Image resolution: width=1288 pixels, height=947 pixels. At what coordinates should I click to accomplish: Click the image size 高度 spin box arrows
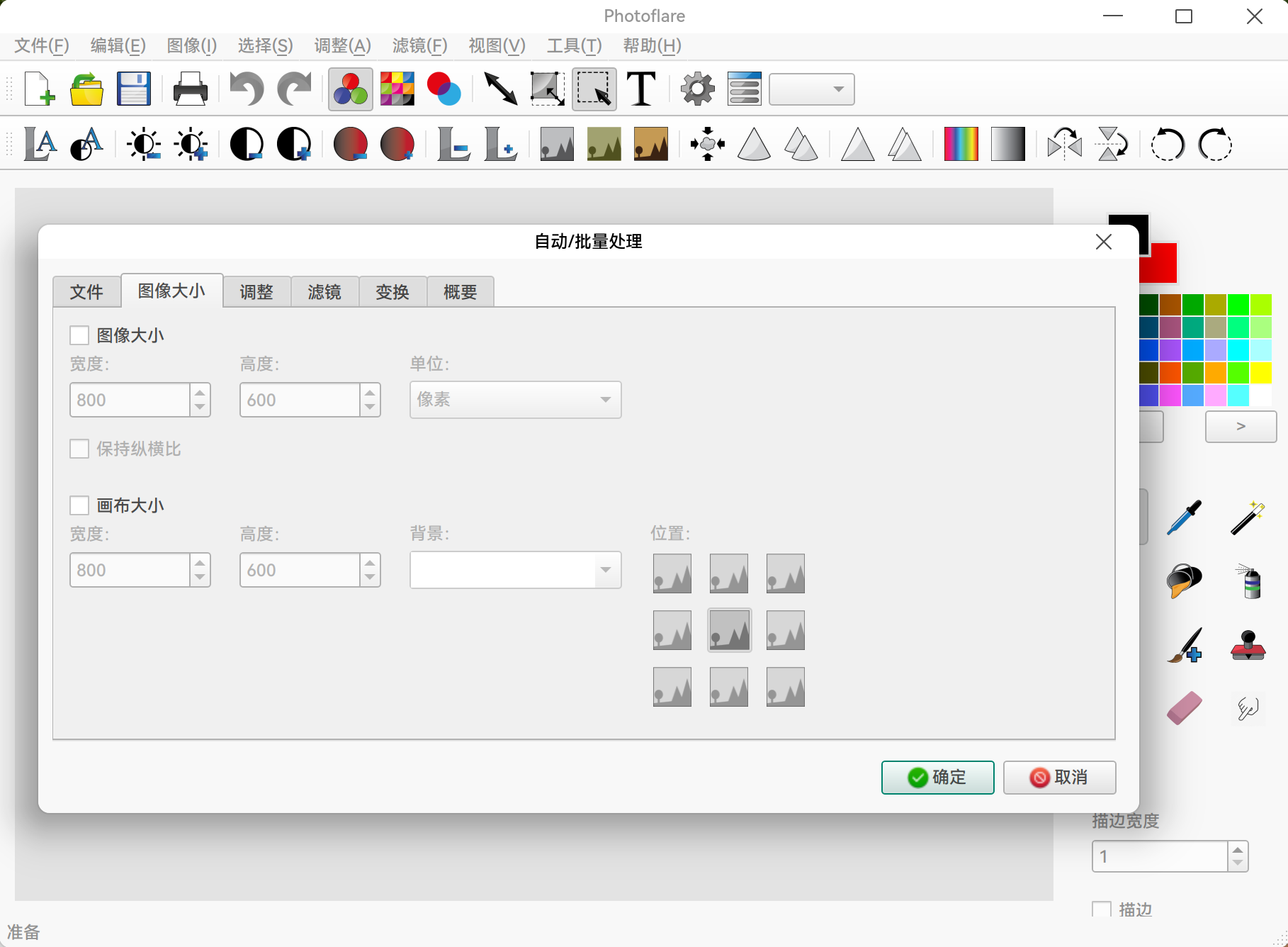click(x=371, y=400)
